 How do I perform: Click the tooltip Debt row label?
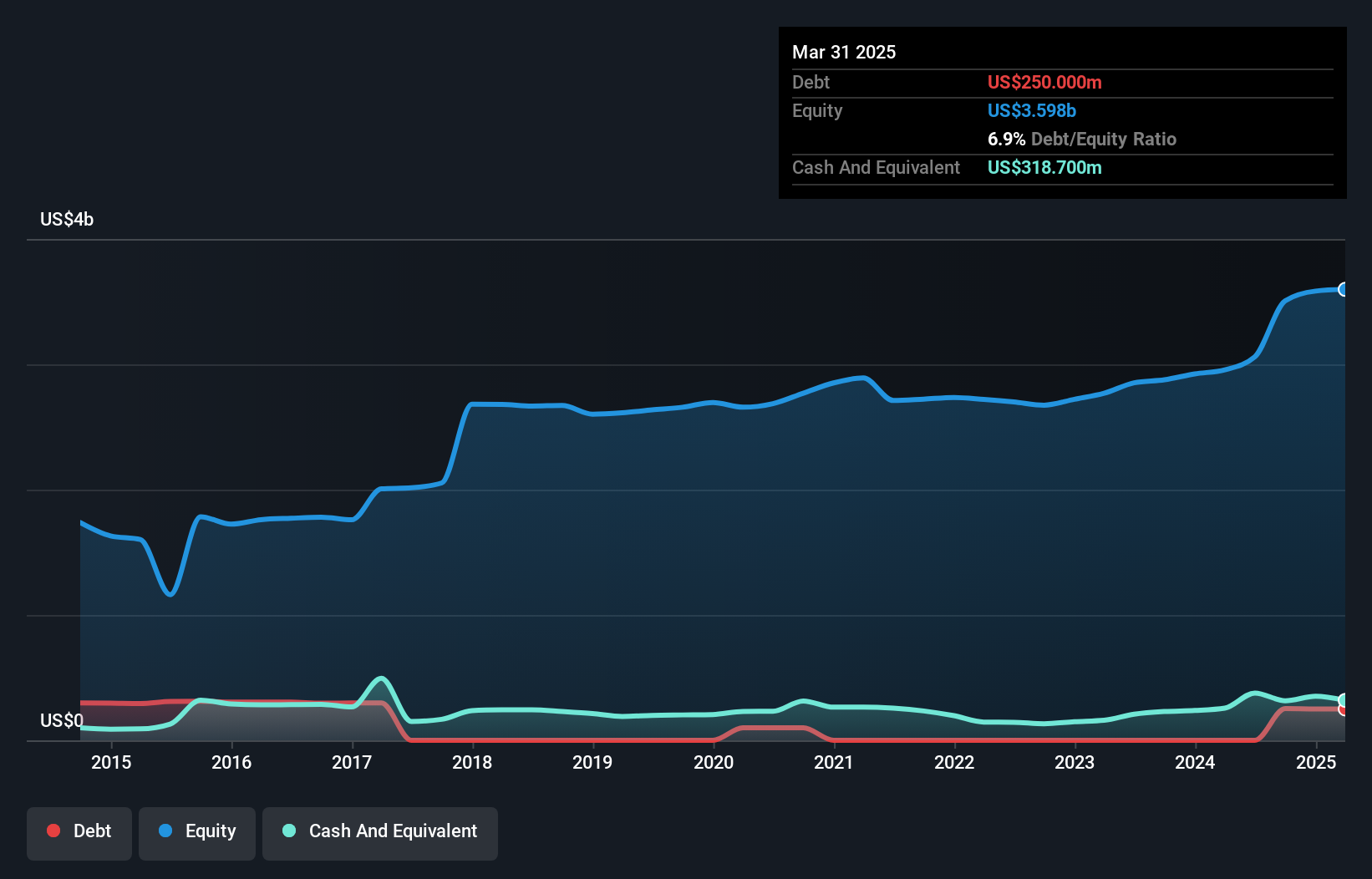tap(810, 82)
